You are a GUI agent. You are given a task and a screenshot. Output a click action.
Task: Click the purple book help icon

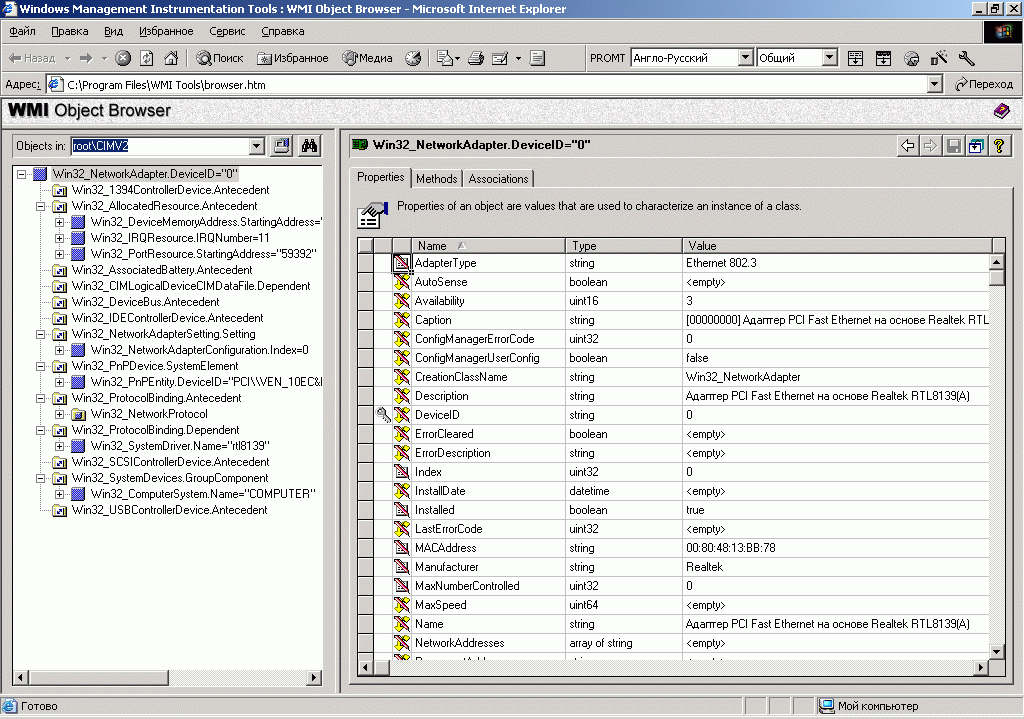click(1001, 110)
